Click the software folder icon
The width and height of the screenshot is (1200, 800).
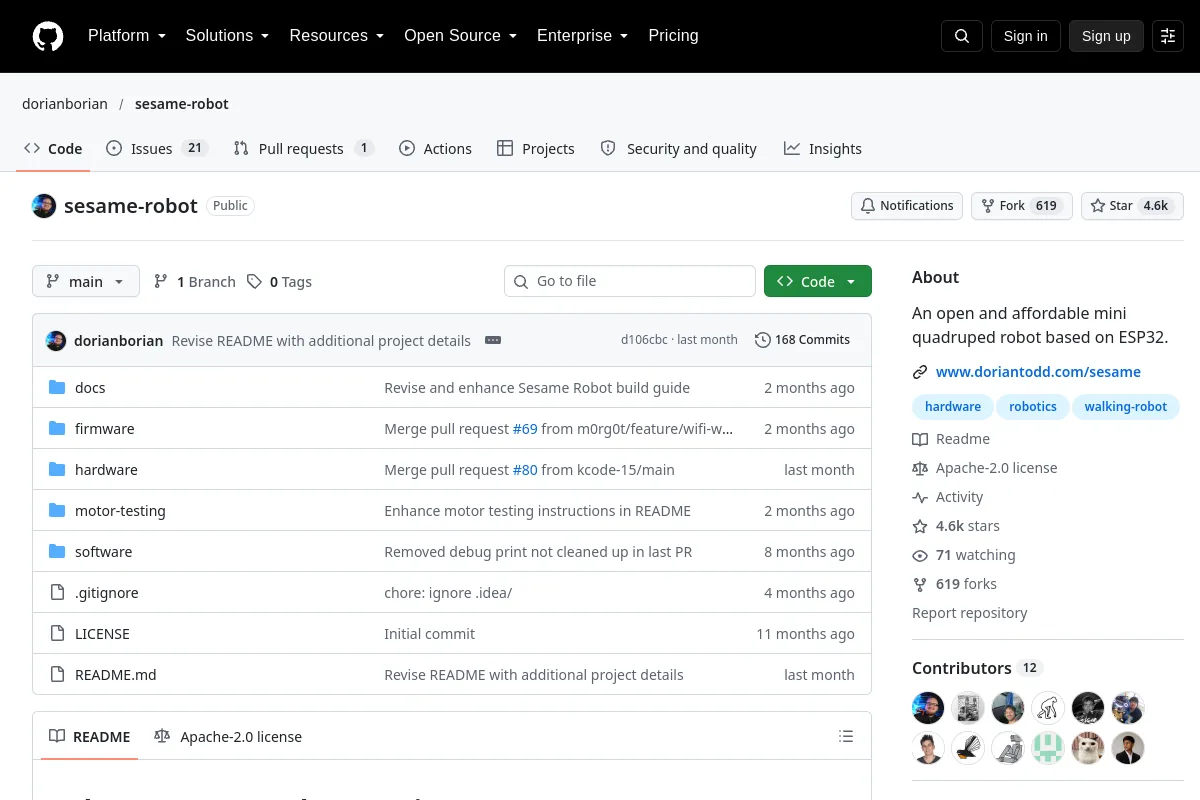coord(57,552)
